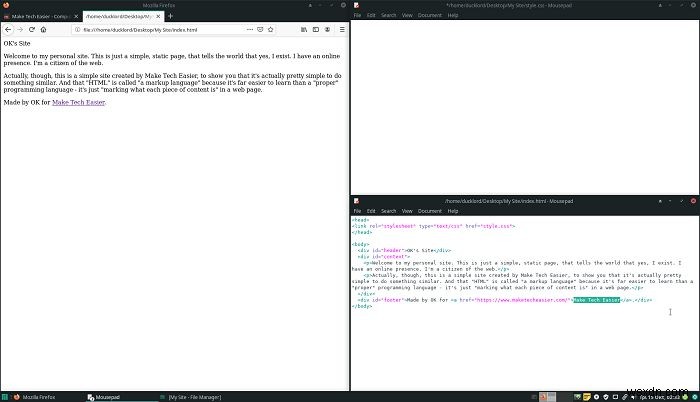Click the style.css Mousepad window icon

pos(356,5)
